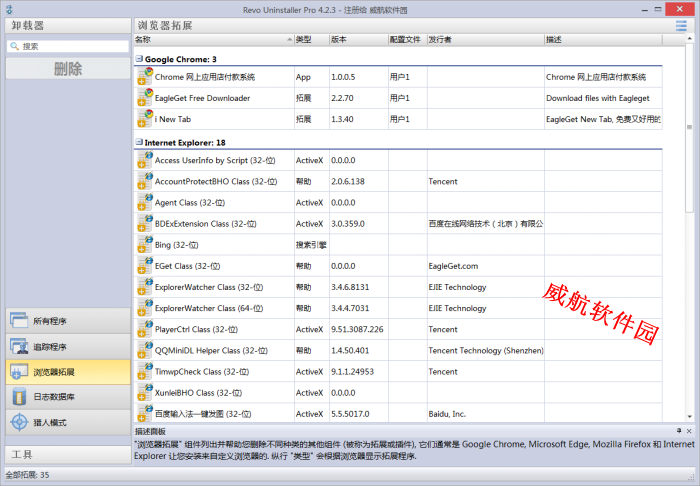Click the Download files with Eagleget description
The height and width of the screenshot is (486, 700).
pos(598,98)
